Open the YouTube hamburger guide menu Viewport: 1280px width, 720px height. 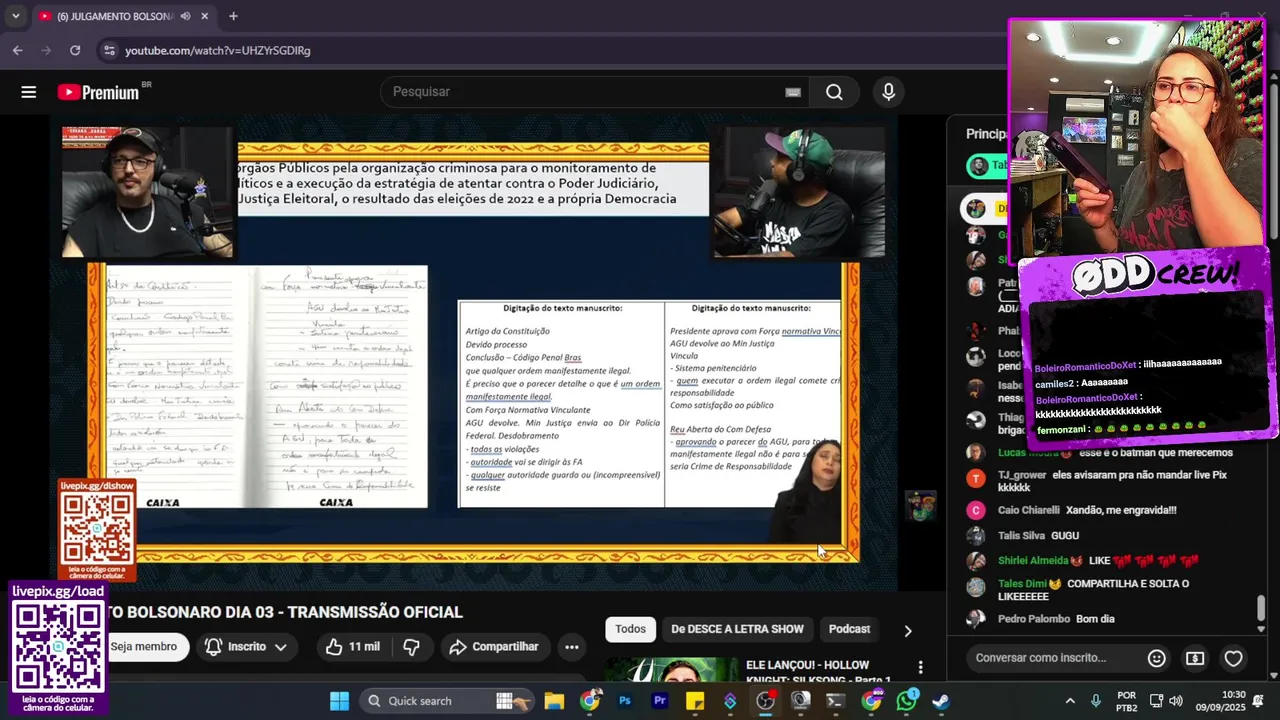pyautogui.click(x=28, y=92)
